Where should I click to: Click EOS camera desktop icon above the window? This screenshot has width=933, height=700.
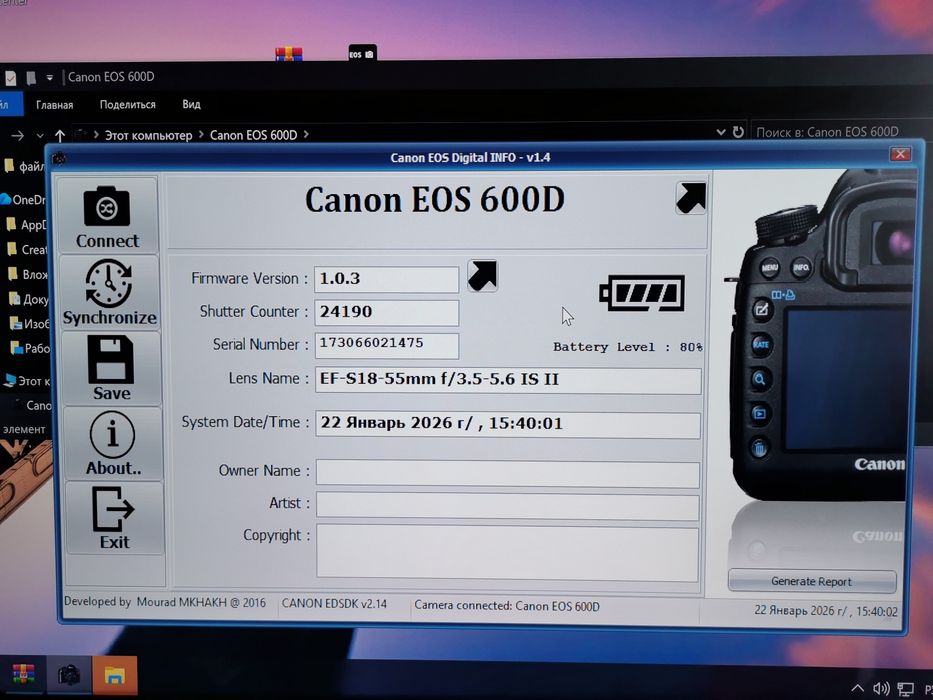pos(362,52)
